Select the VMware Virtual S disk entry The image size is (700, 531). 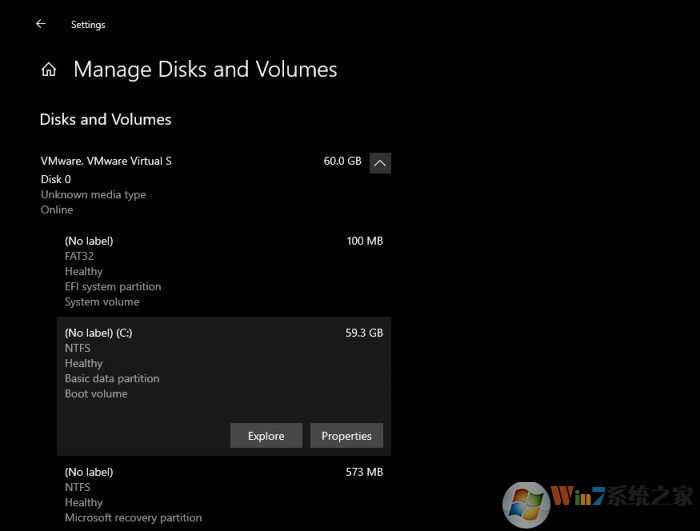[x=106, y=161]
